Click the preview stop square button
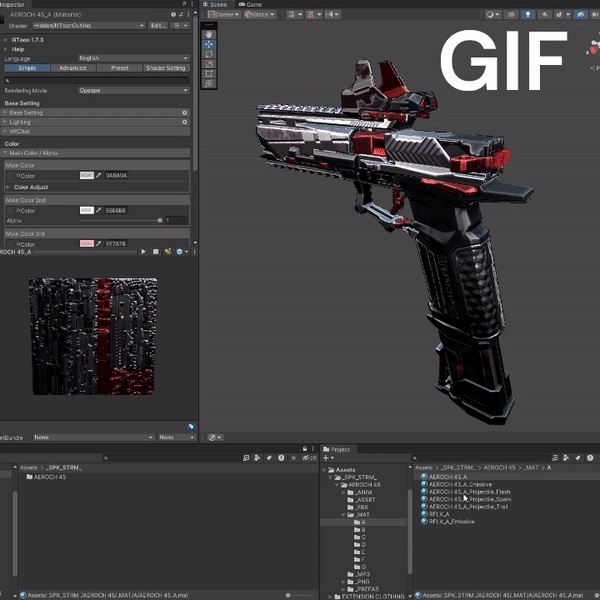Image resolution: width=600 pixels, height=600 pixels. click(155, 251)
